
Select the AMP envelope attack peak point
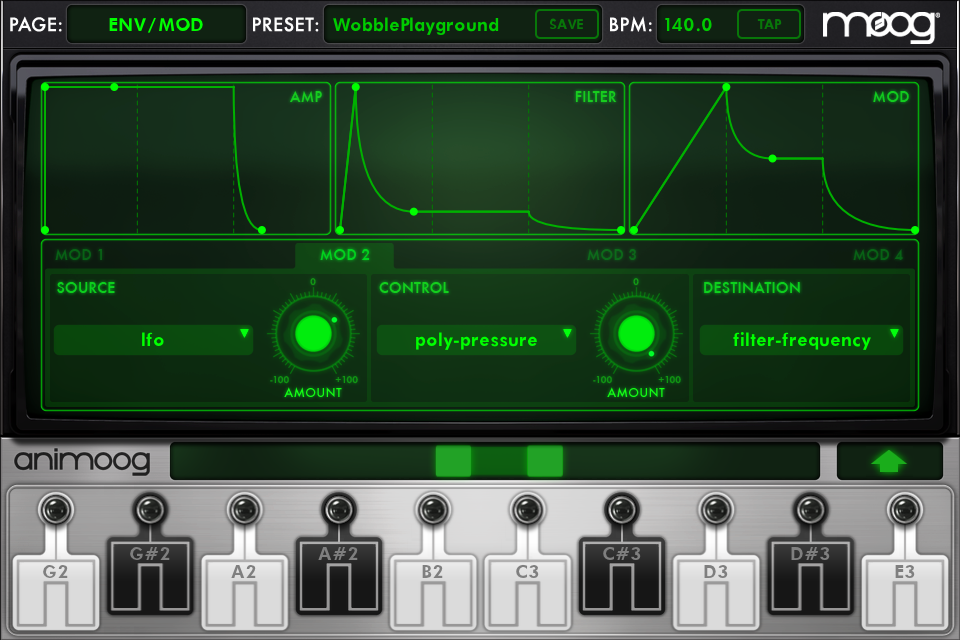tap(114, 87)
